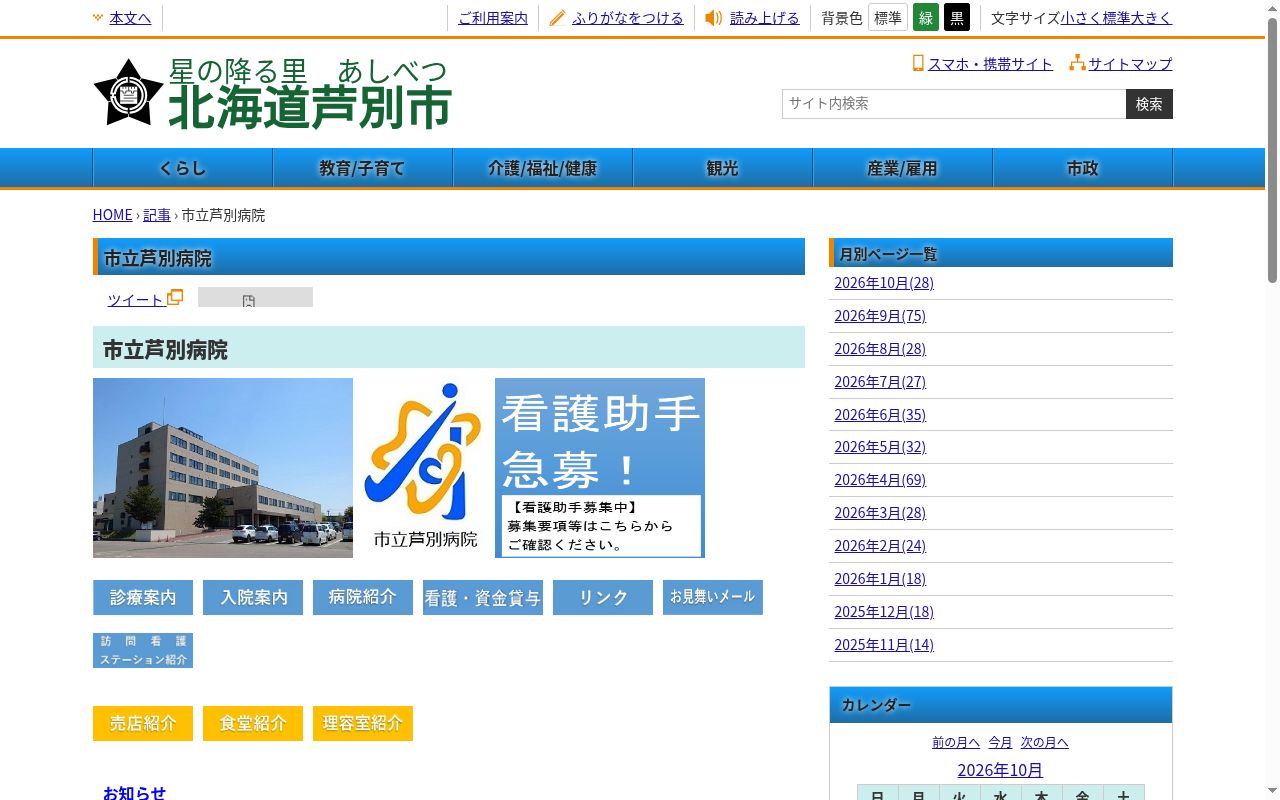Open the 2025年11月(14) monthly archive

[x=884, y=645]
